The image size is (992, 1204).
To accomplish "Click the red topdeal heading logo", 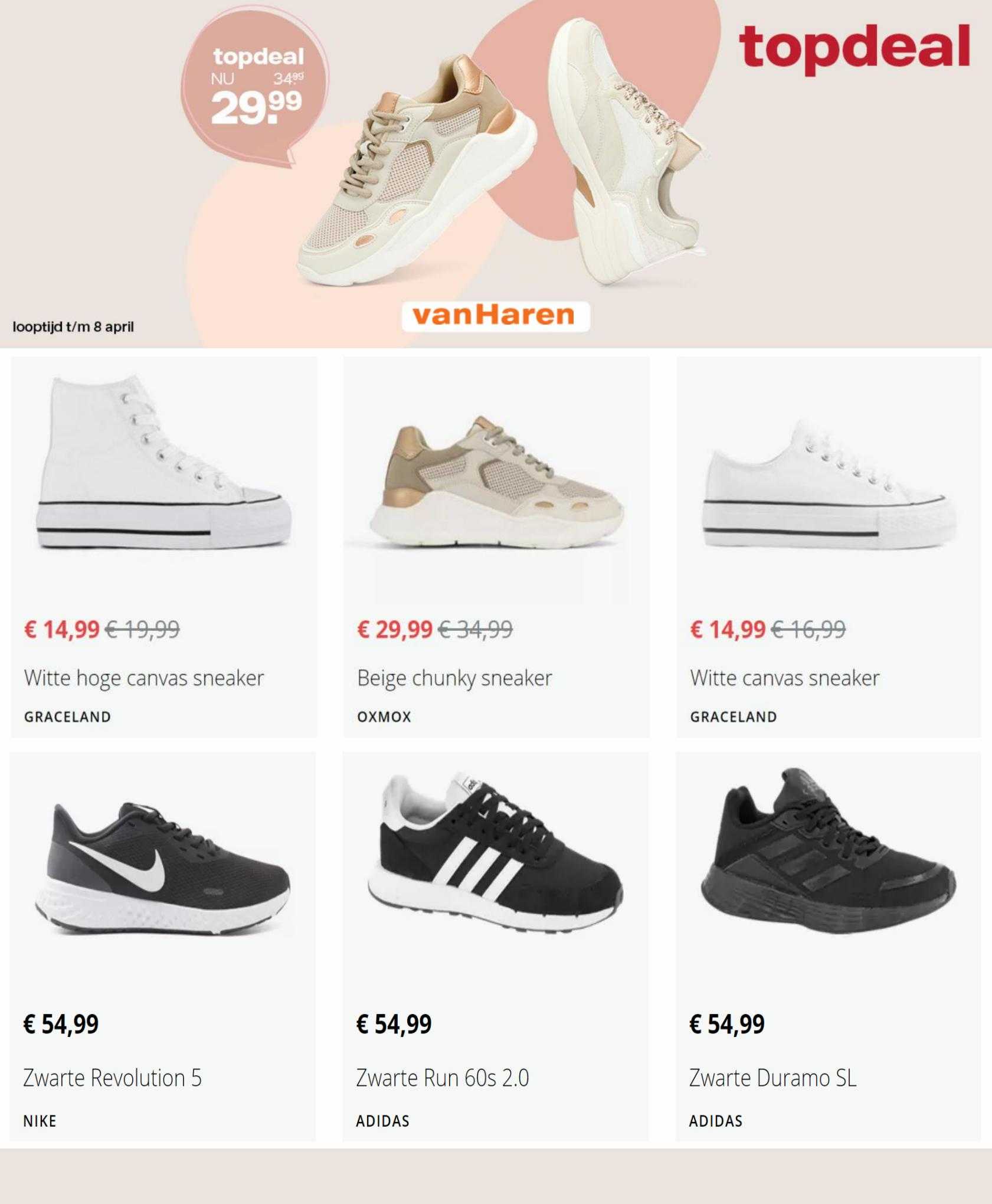I will pos(854,48).
